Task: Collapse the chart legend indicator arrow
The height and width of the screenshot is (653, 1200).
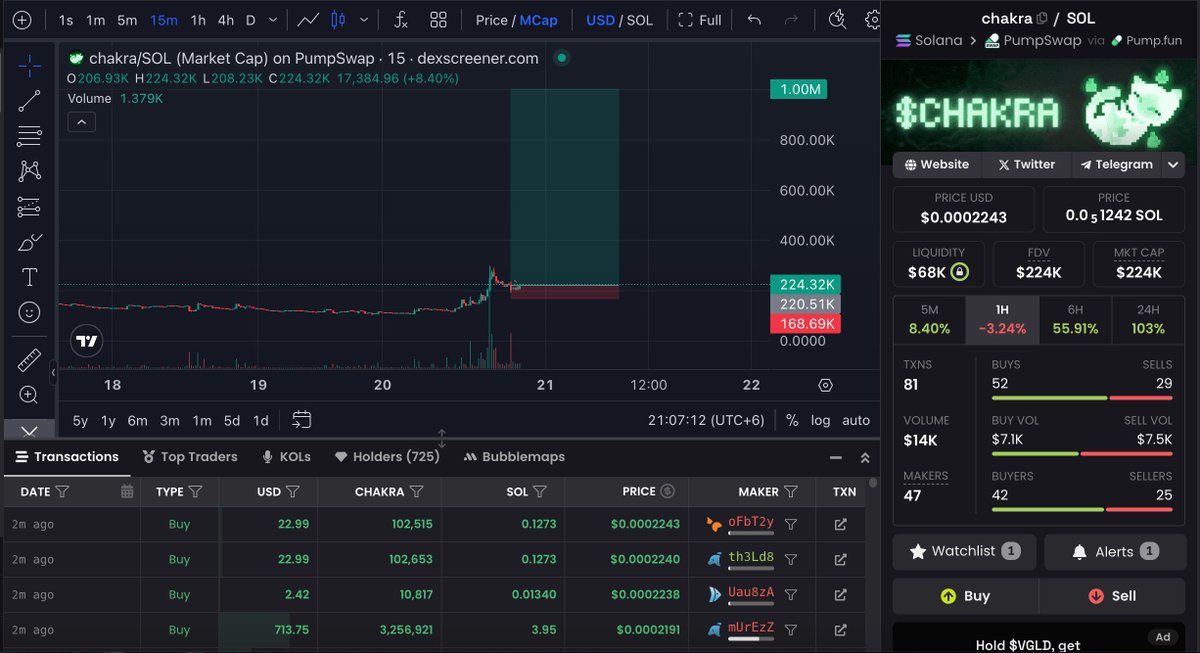Action: tap(82, 122)
